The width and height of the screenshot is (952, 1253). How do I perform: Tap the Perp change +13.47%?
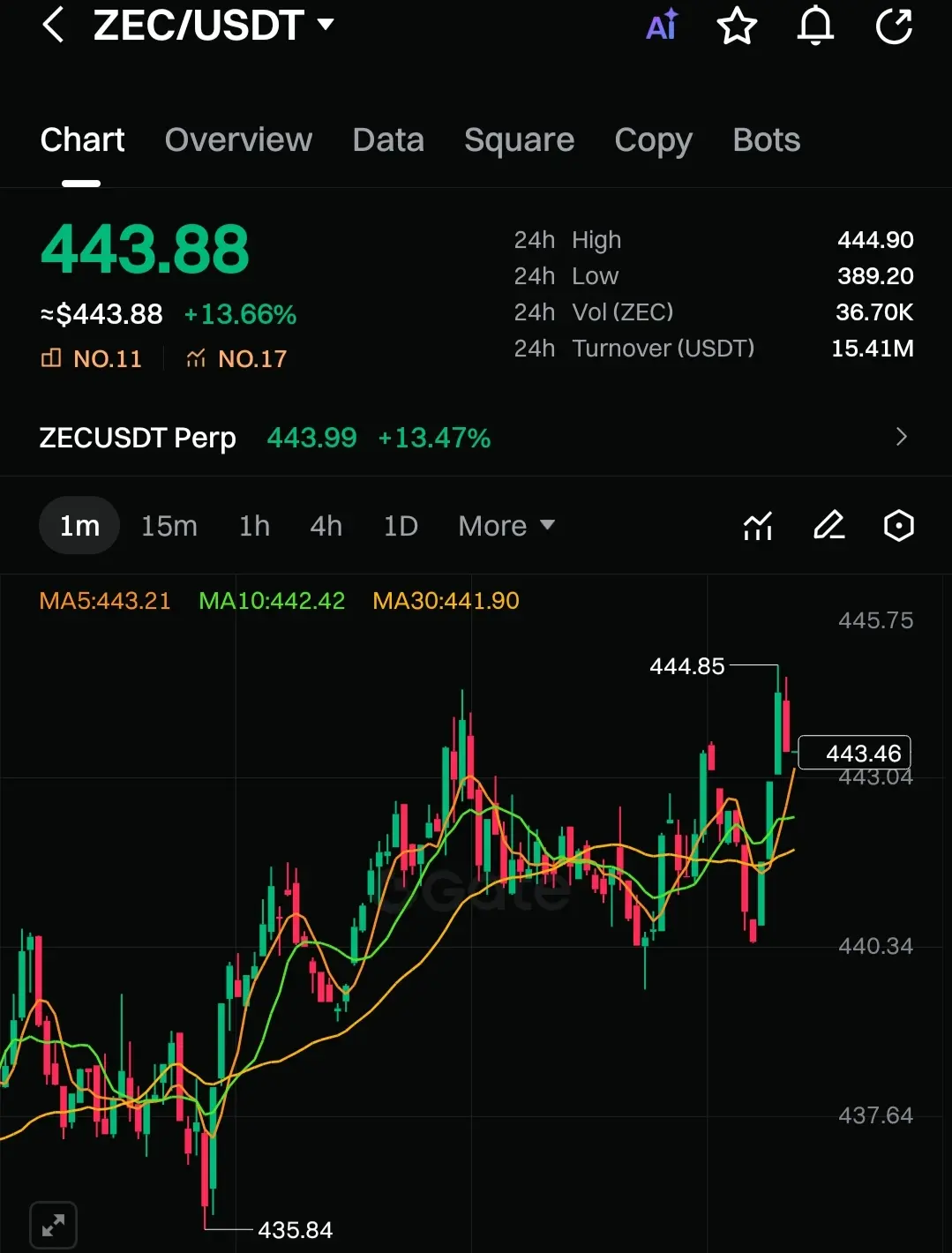point(434,438)
